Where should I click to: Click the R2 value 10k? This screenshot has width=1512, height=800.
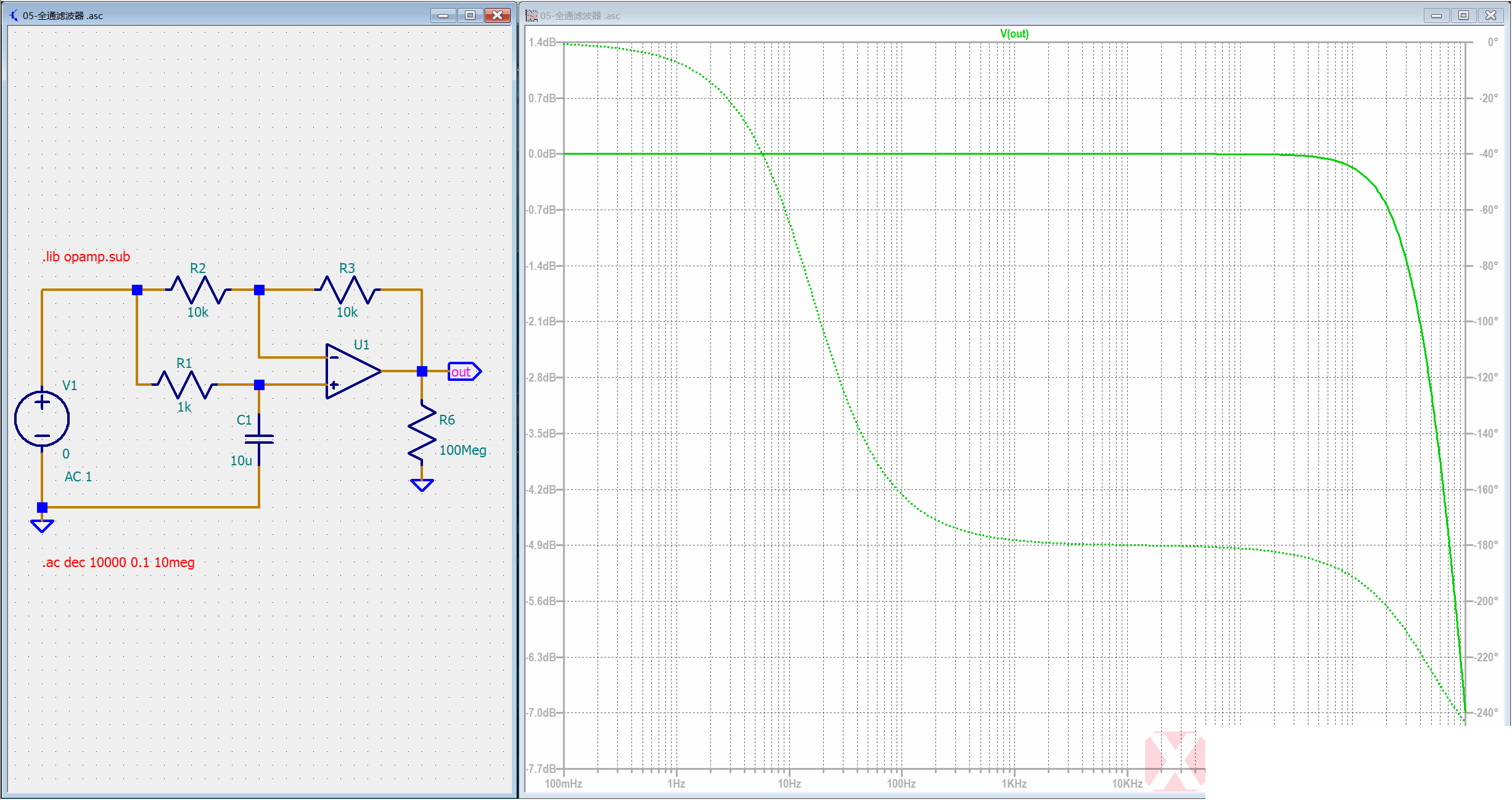pyautogui.click(x=198, y=312)
